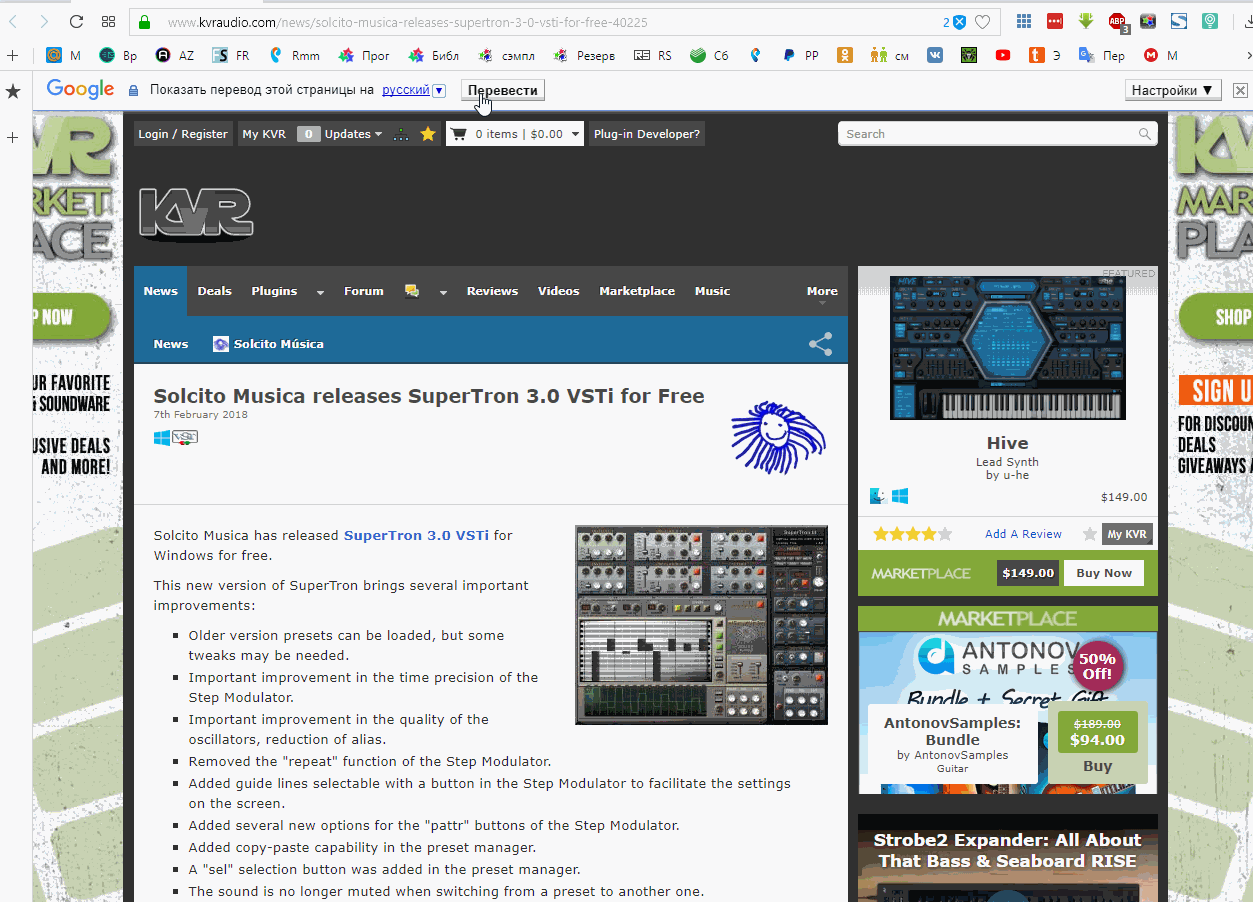This screenshot has height=902, width=1253.
Task: Click the browser address bar URL
Action: point(407,22)
